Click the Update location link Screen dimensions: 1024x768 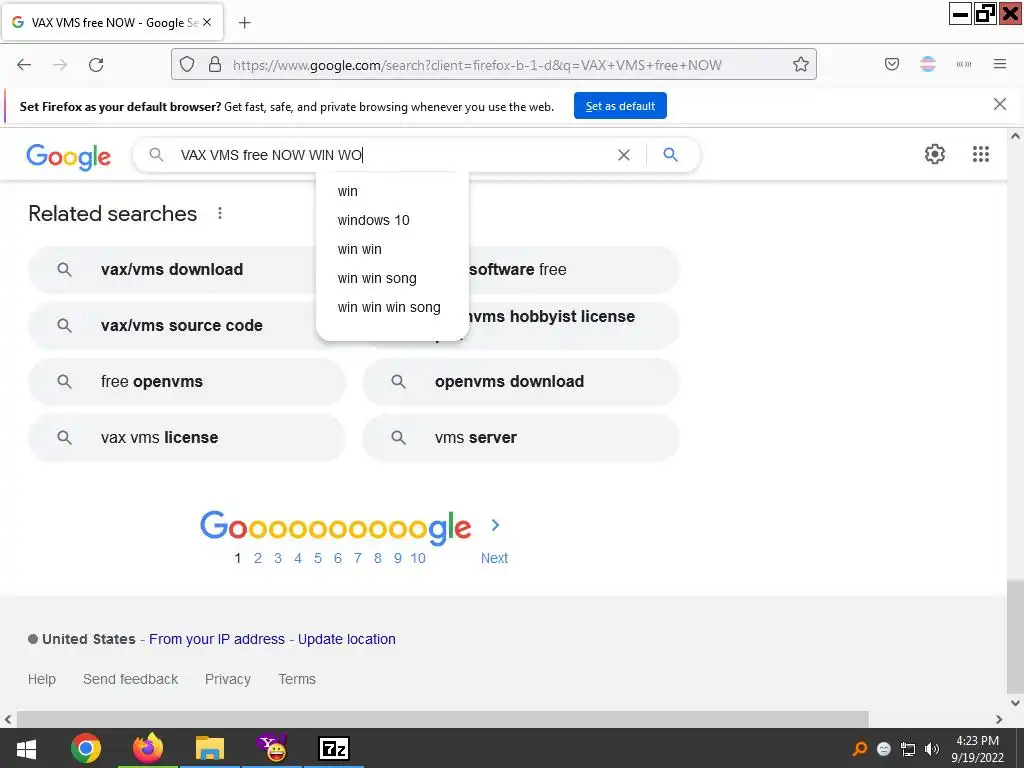coord(347,639)
